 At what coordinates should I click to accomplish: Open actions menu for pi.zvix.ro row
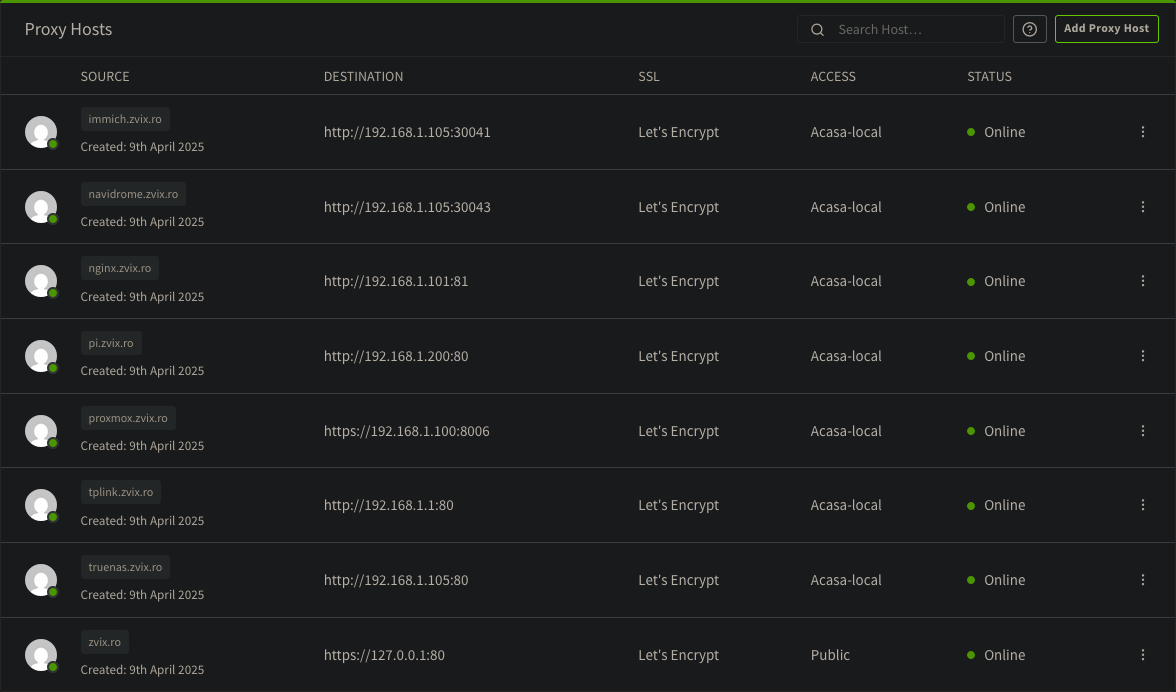coord(1142,356)
